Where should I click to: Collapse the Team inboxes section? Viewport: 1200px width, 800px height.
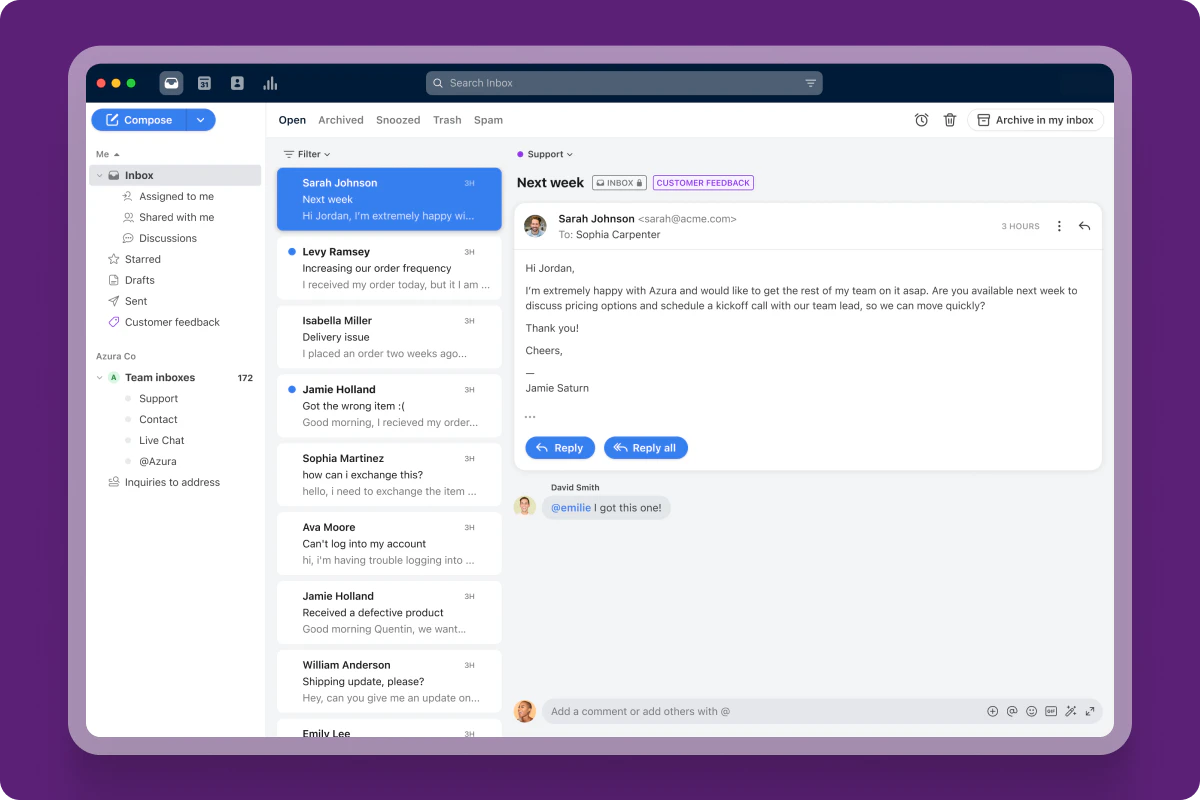coord(100,377)
